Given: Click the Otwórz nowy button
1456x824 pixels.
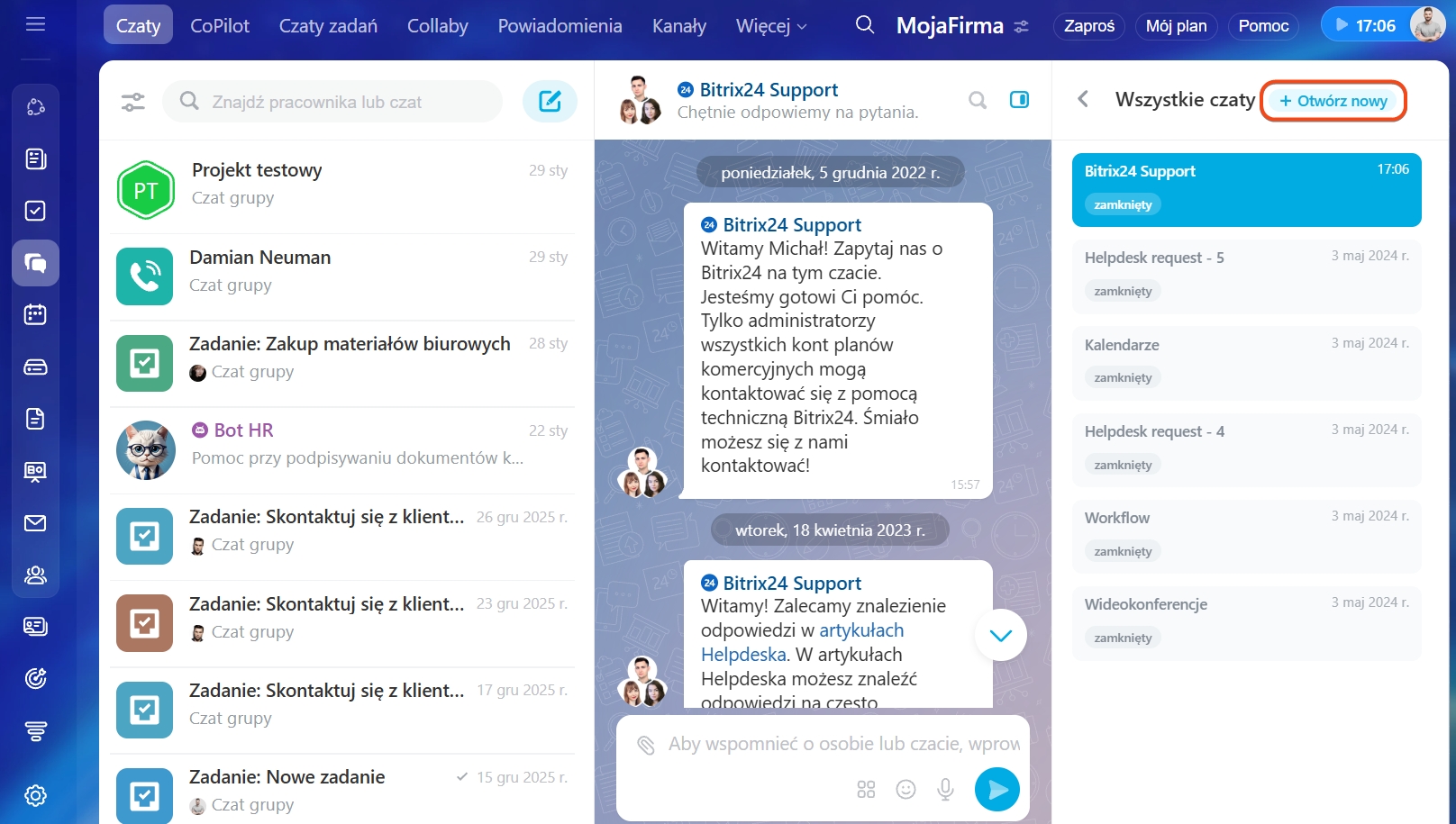Looking at the screenshot, I should click(1333, 101).
